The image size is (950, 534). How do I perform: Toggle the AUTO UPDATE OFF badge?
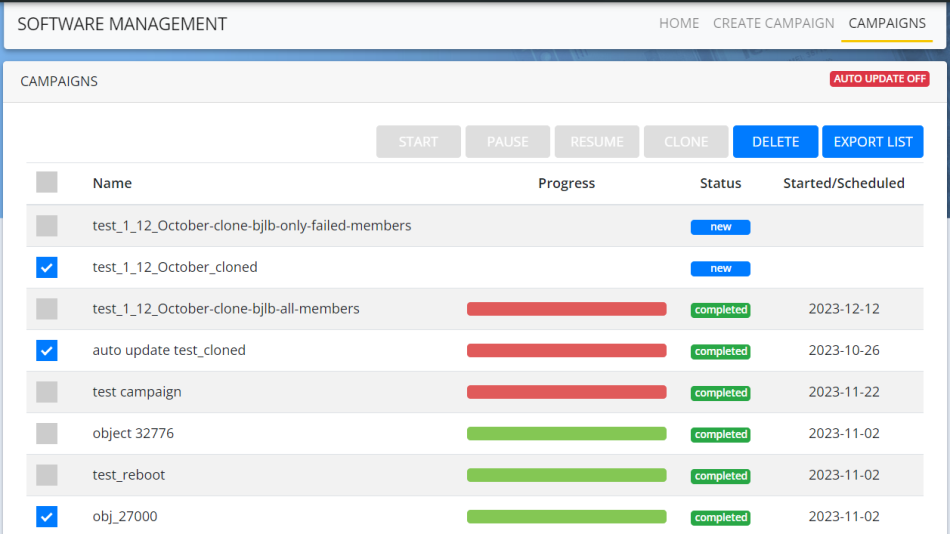(x=879, y=79)
